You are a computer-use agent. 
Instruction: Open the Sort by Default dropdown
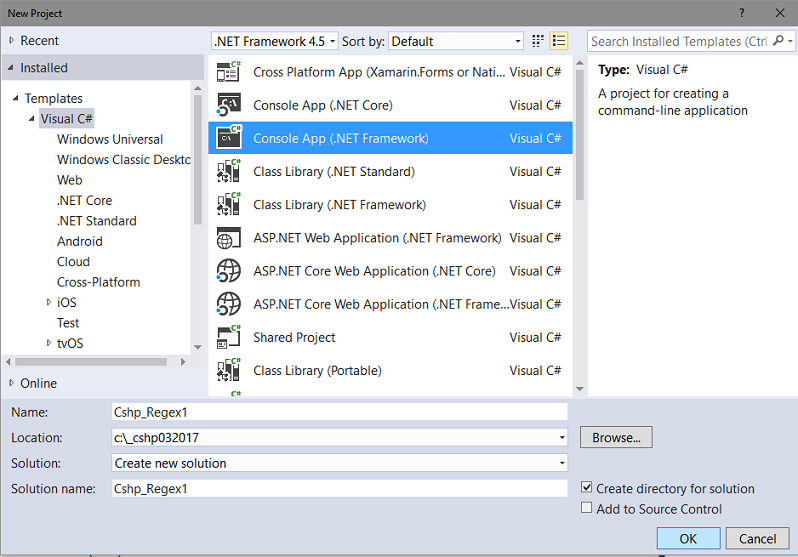pos(456,41)
